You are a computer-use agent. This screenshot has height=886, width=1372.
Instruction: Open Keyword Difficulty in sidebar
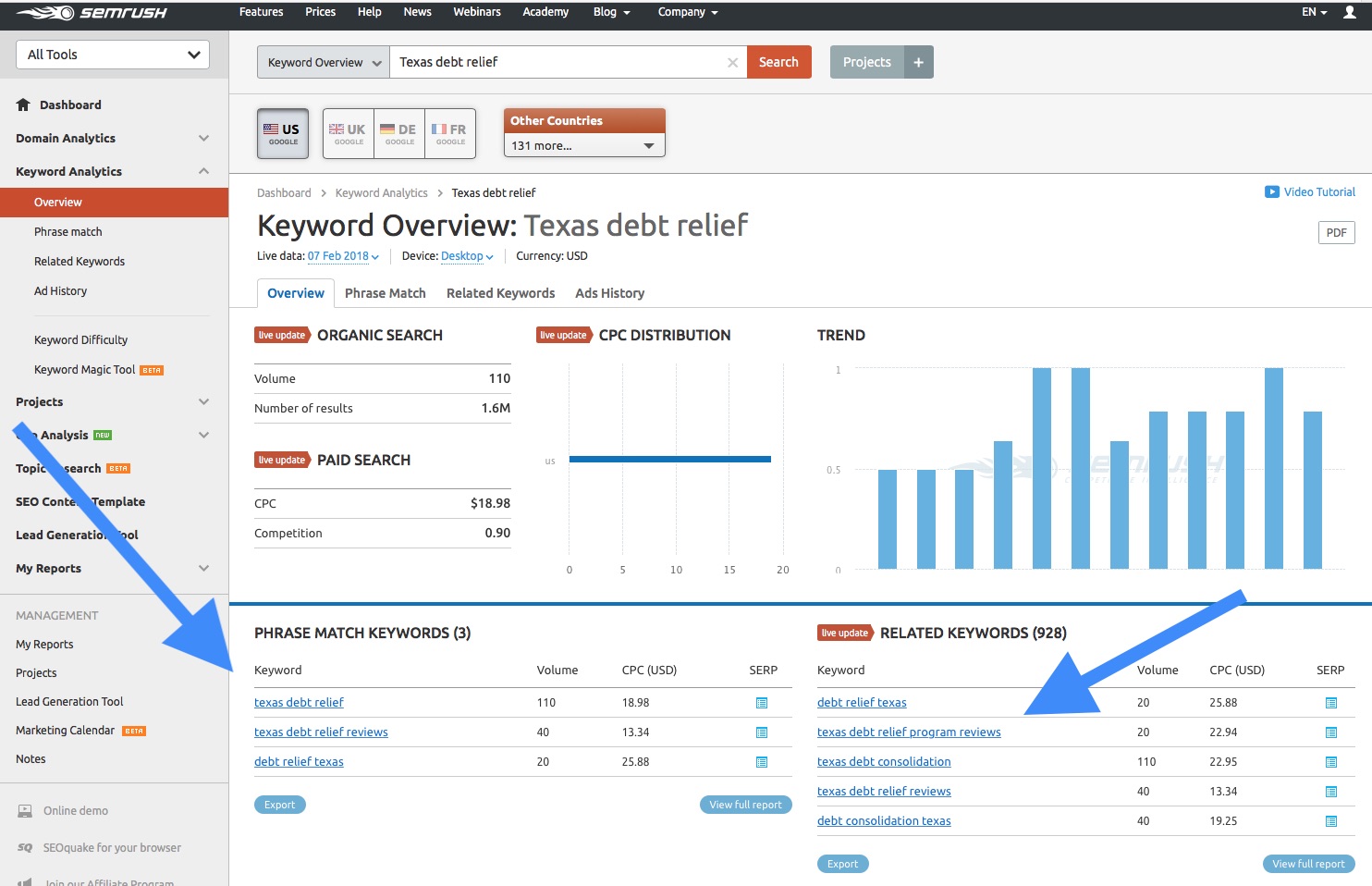click(81, 340)
